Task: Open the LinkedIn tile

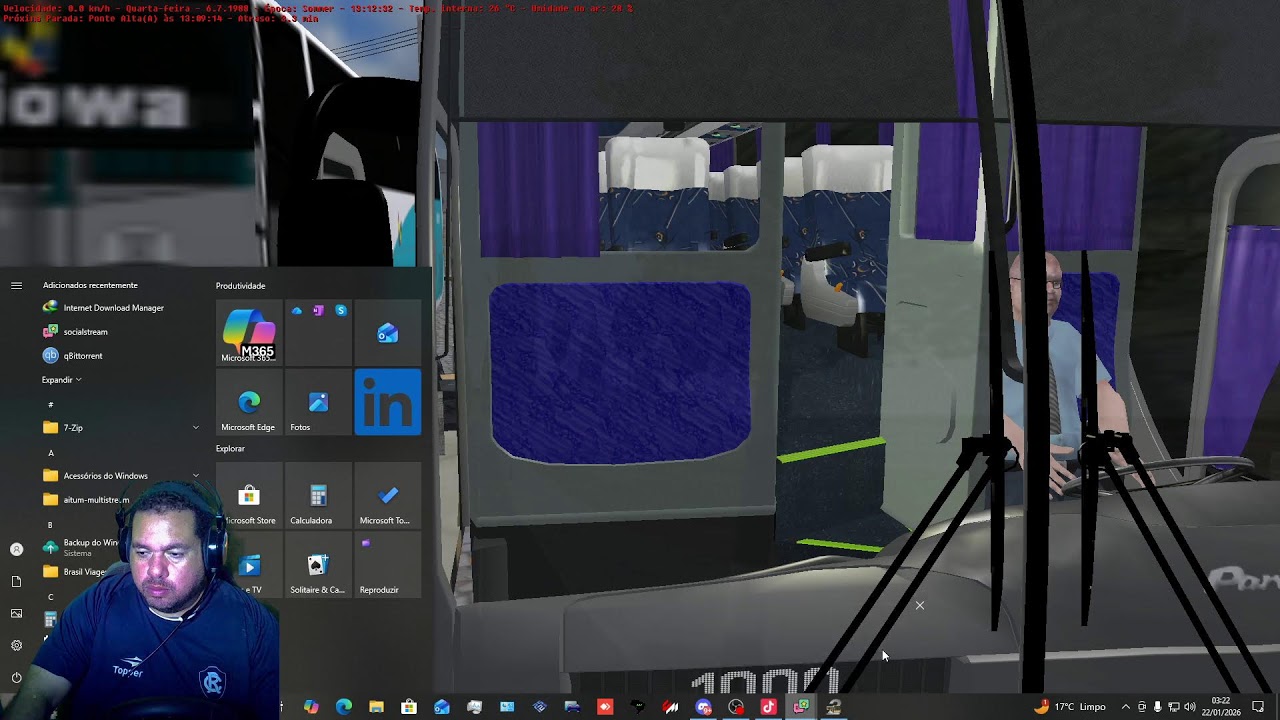Action: (x=387, y=402)
